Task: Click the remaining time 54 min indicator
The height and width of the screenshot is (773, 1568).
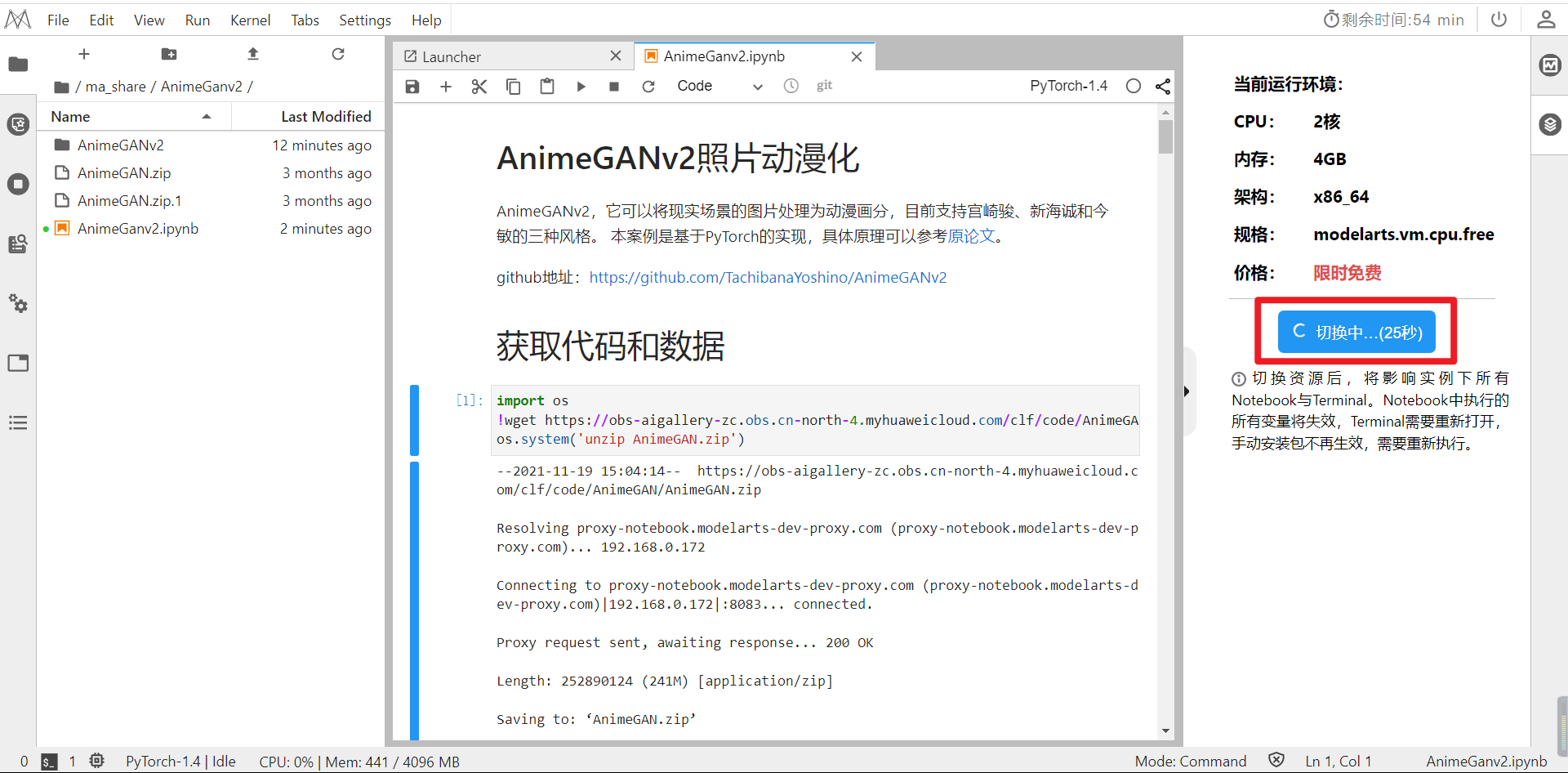Action: [x=1394, y=20]
